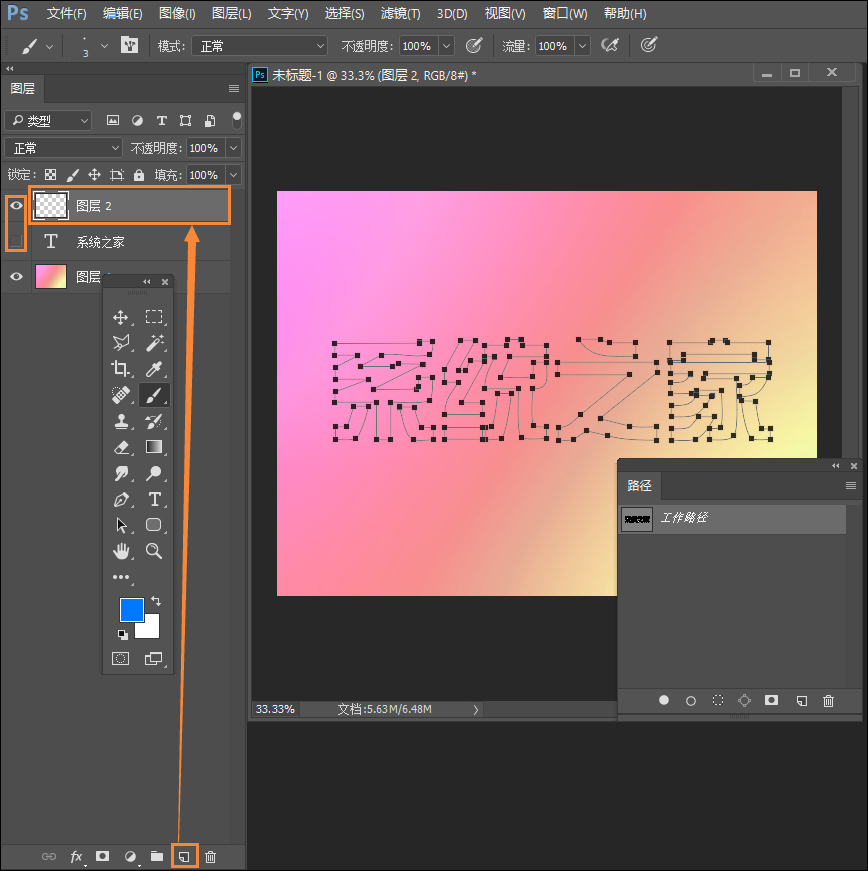Open the 窗口(W) menu

565,13
